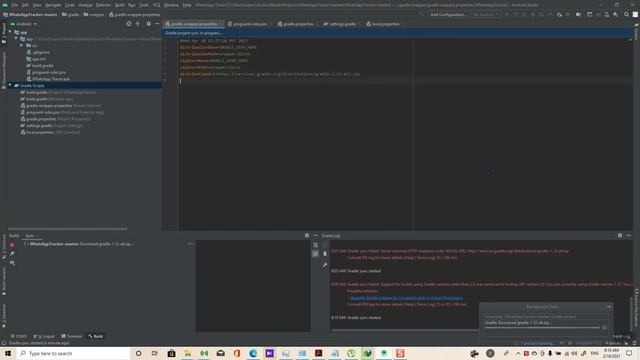Select build.gradle (Module: app) under Gradle Scripts
This screenshot has width=640, height=360.
pyautogui.click(x=47, y=99)
